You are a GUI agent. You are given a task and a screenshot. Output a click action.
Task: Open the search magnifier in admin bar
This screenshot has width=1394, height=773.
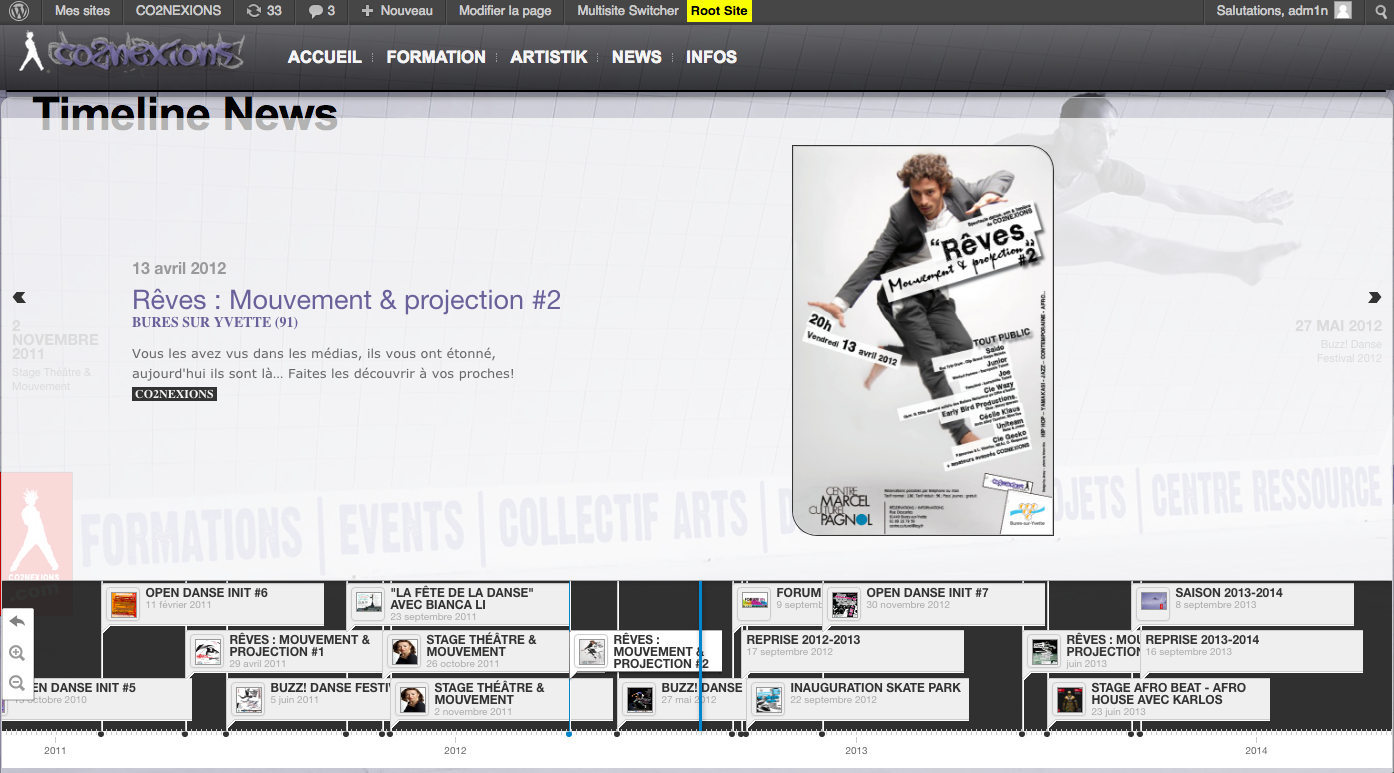pyautogui.click(x=1381, y=11)
